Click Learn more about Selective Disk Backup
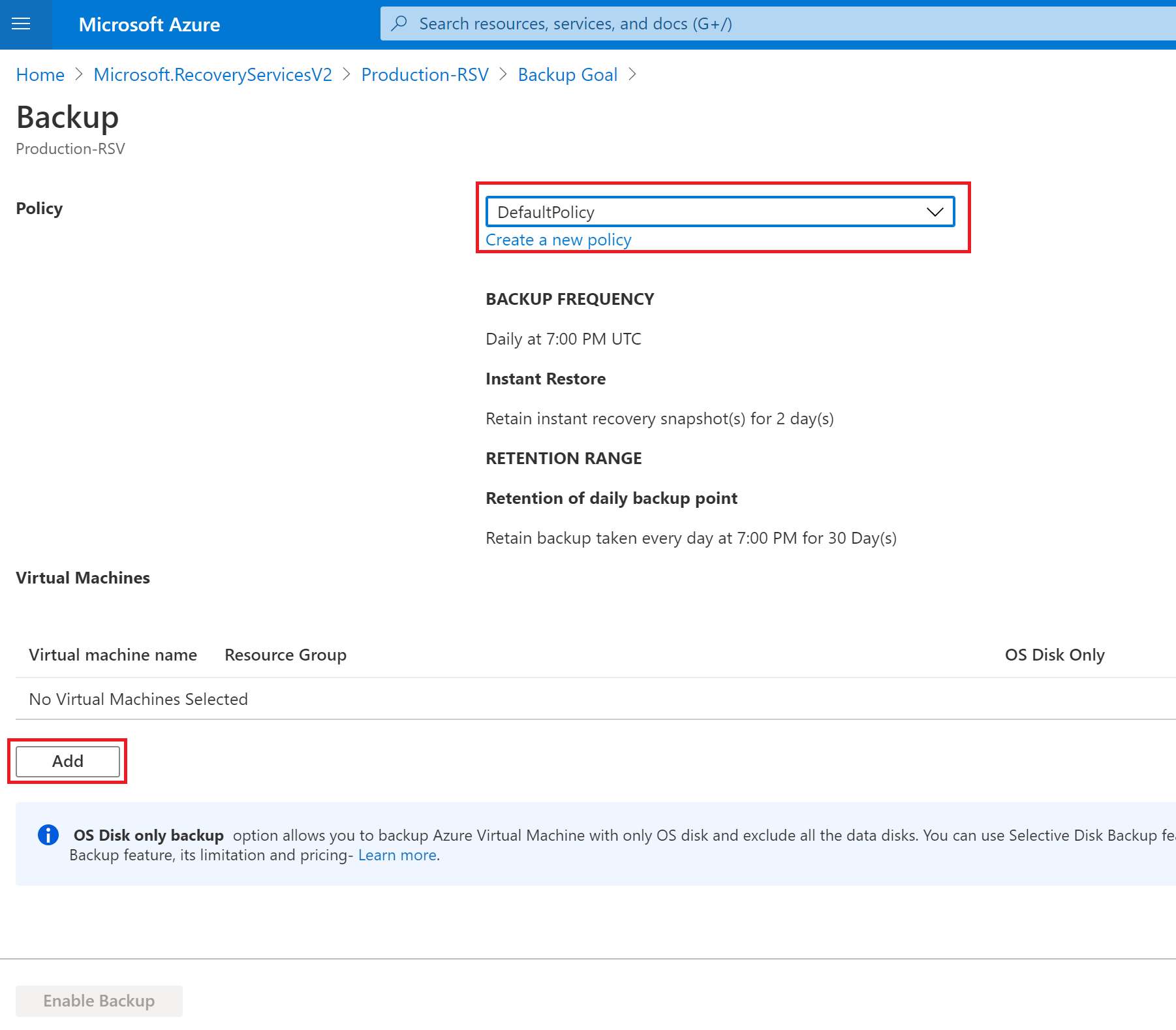 396,854
